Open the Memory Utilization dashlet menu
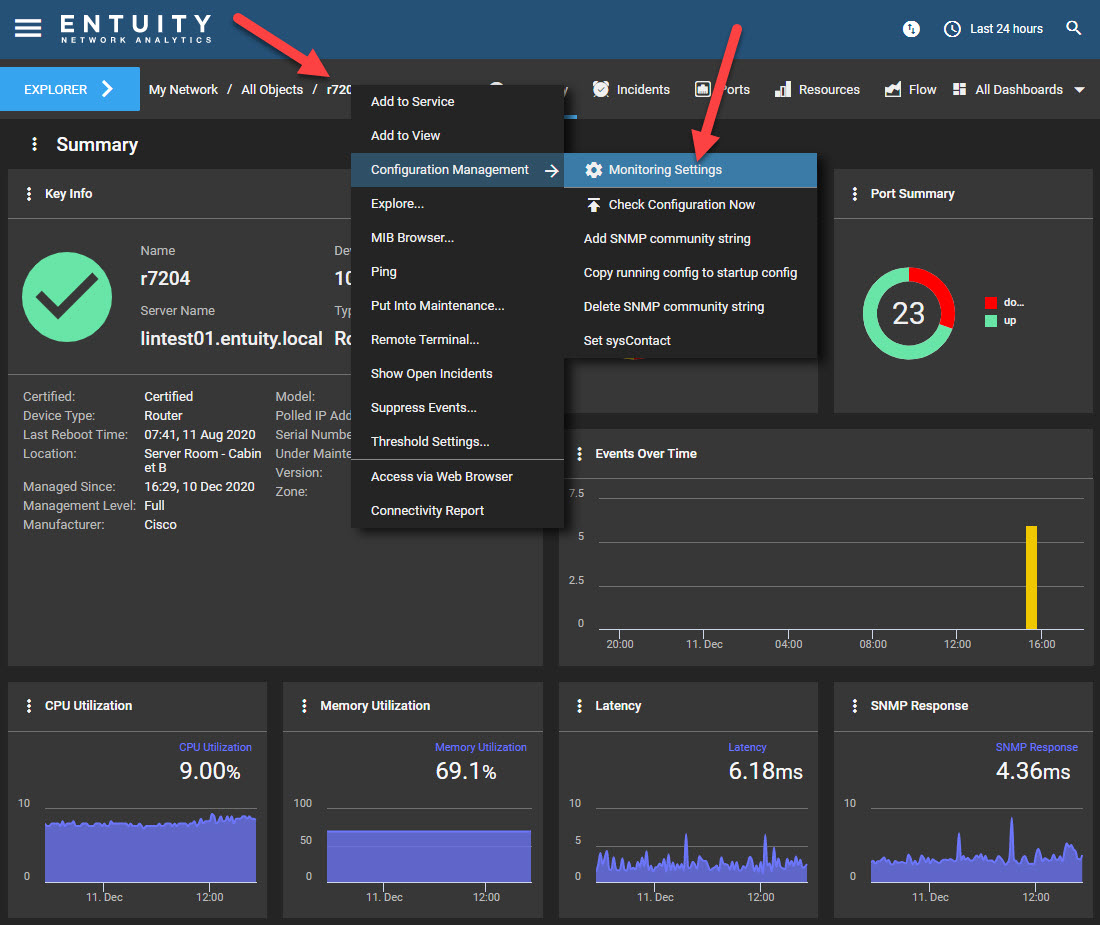This screenshot has height=925, width=1100. pos(304,705)
